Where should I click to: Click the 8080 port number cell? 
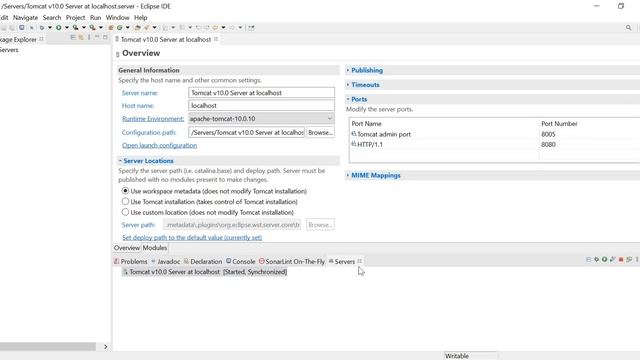(x=548, y=144)
